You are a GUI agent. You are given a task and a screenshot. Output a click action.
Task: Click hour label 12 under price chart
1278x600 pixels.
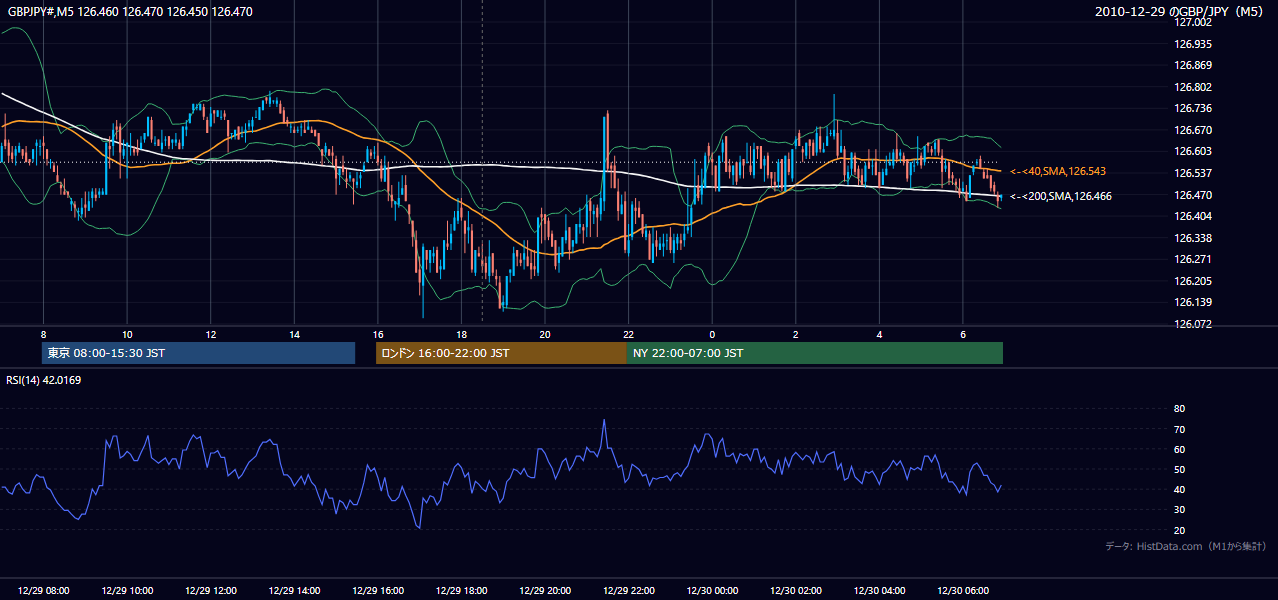pyautogui.click(x=210, y=334)
